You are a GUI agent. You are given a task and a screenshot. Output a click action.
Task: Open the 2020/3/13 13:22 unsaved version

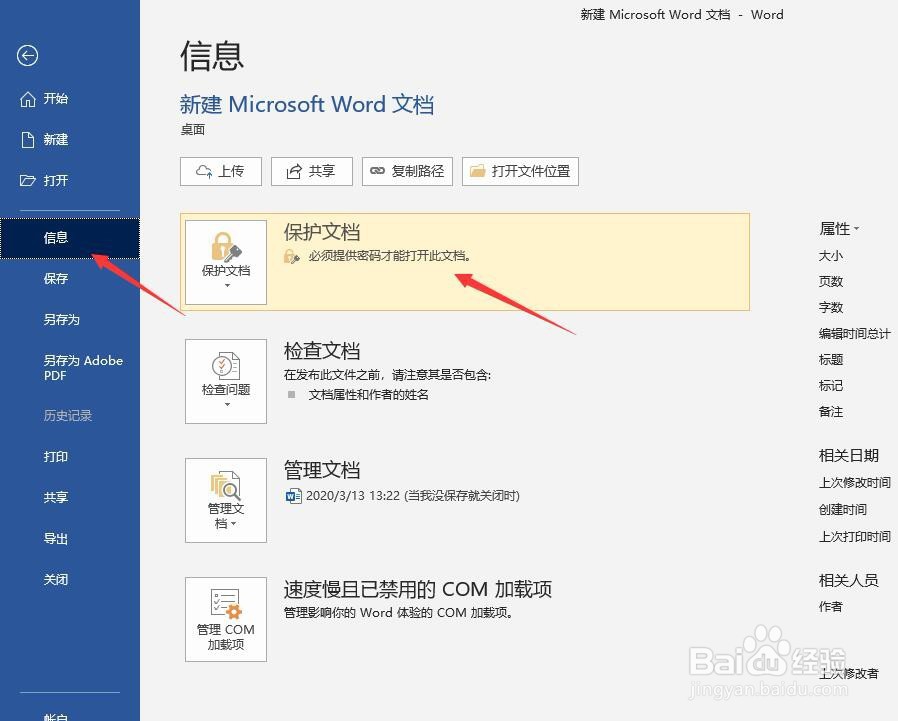pos(412,495)
